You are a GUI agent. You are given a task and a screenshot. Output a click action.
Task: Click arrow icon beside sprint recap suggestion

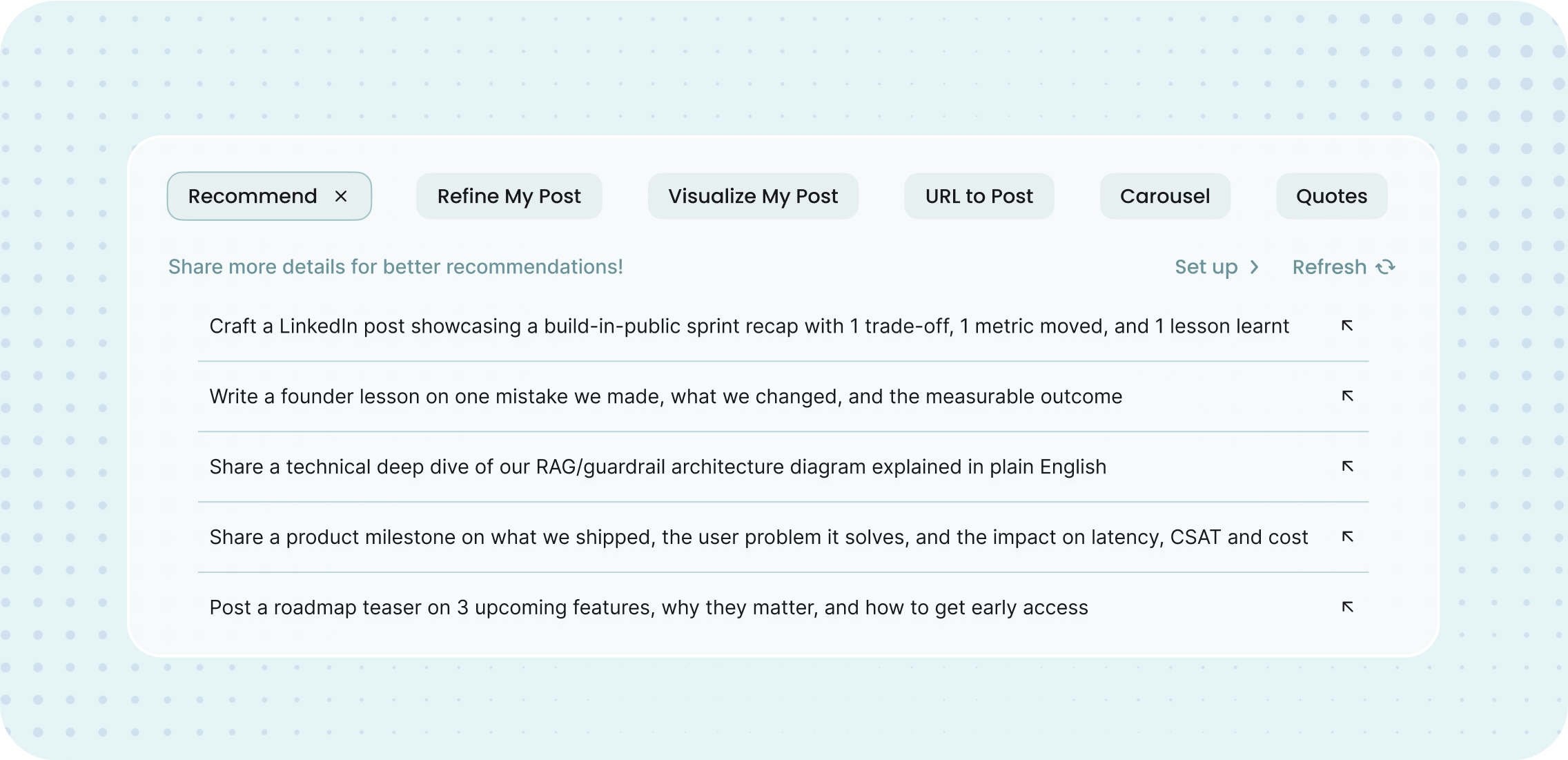1347,326
